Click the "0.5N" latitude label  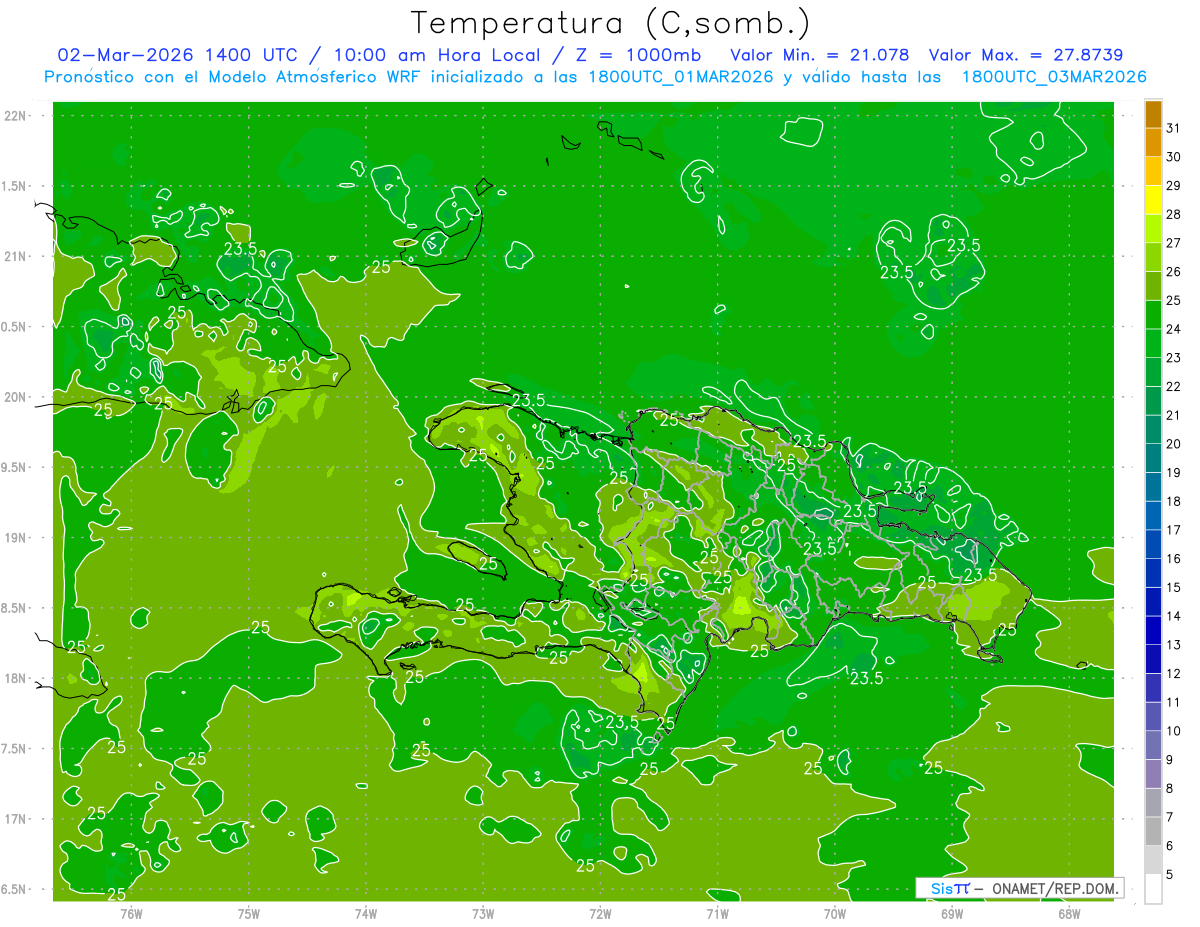[x=15, y=327]
